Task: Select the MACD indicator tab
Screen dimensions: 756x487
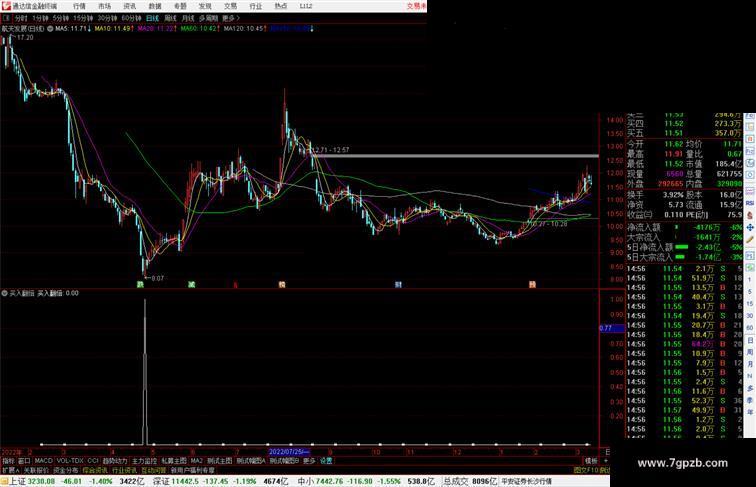Action: [x=43, y=461]
